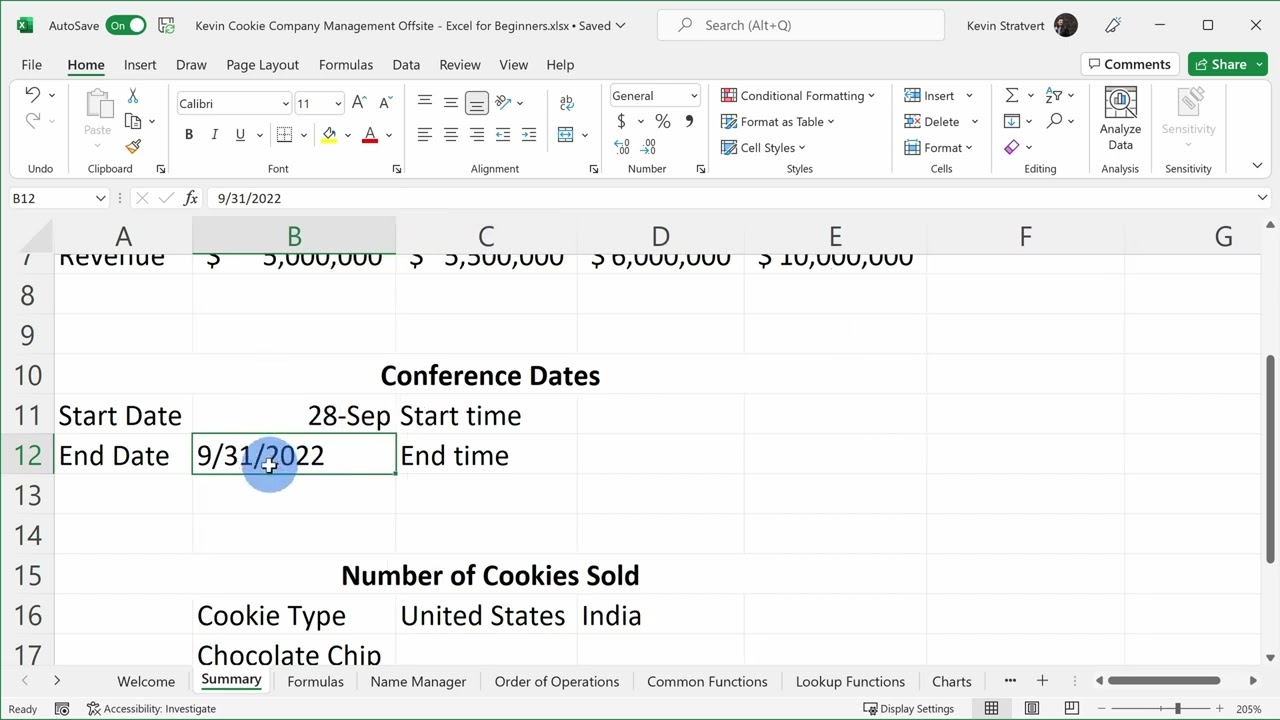Collapse the ribbon with chevron

tap(1257, 166)
